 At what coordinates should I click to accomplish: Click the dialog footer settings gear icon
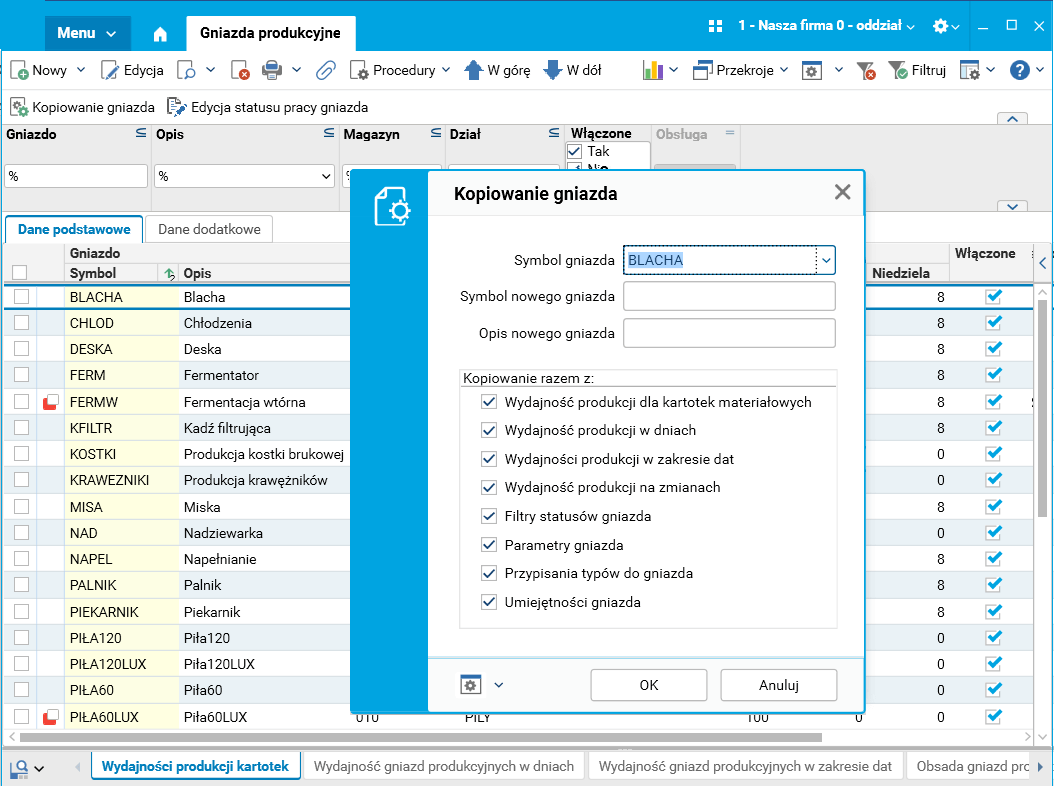471,685
